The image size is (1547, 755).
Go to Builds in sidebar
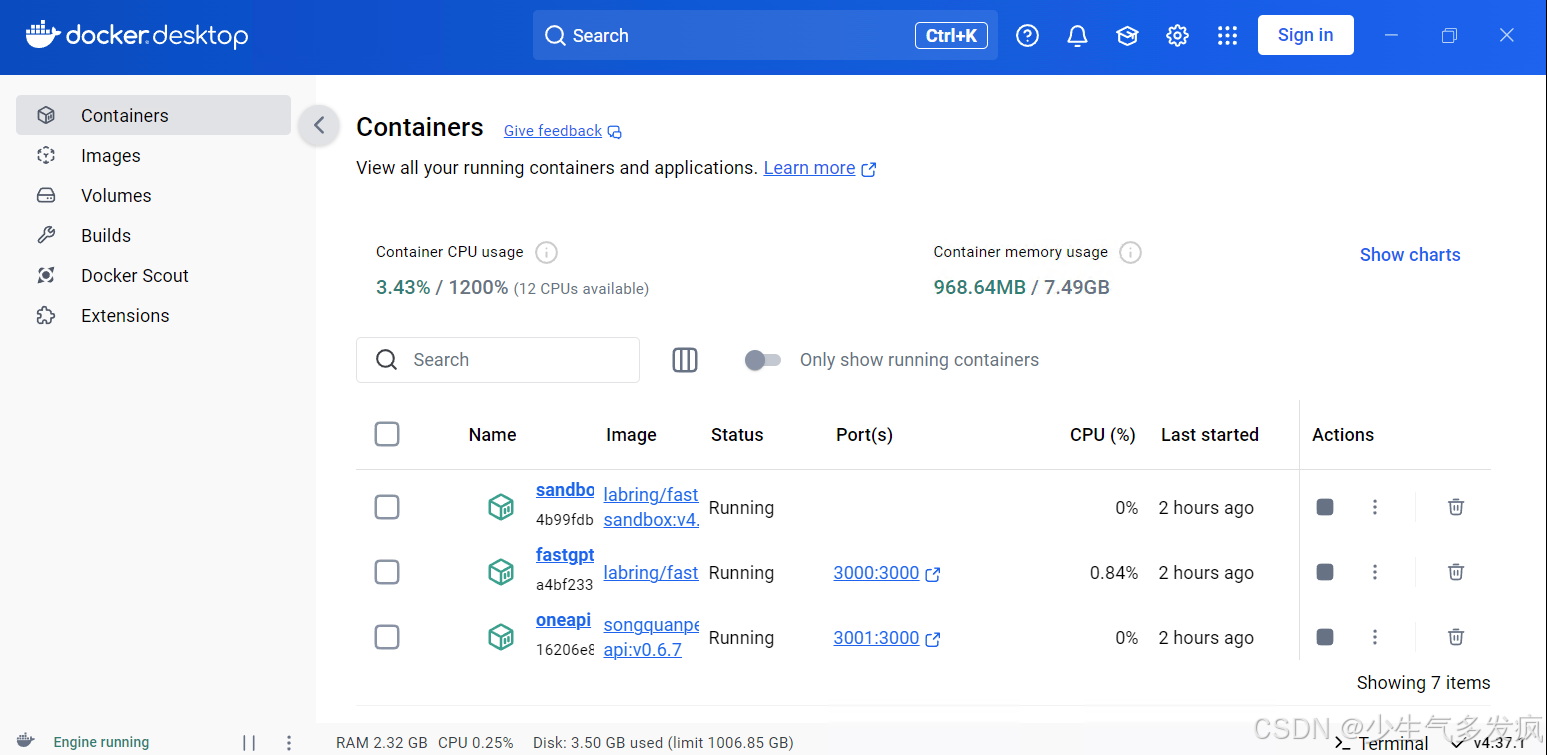(x=153, y=235)
